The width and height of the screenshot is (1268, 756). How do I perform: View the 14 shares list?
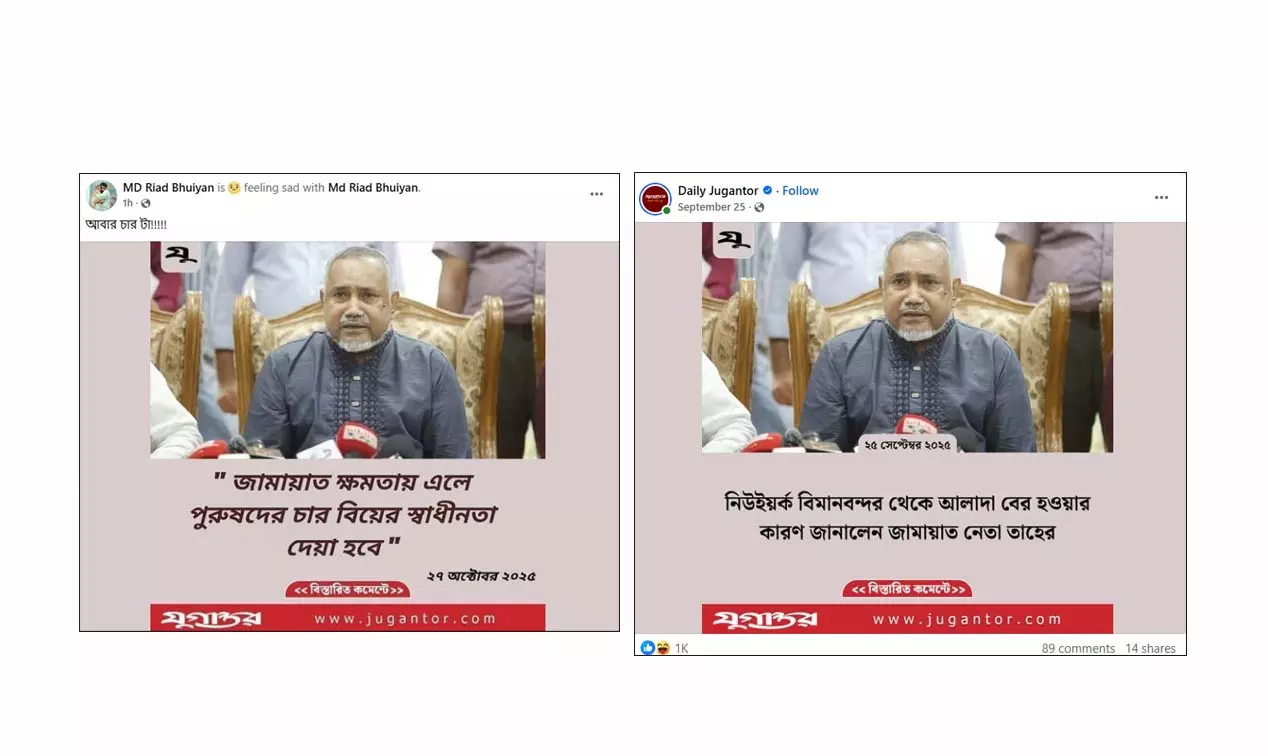click(1150, 648)
